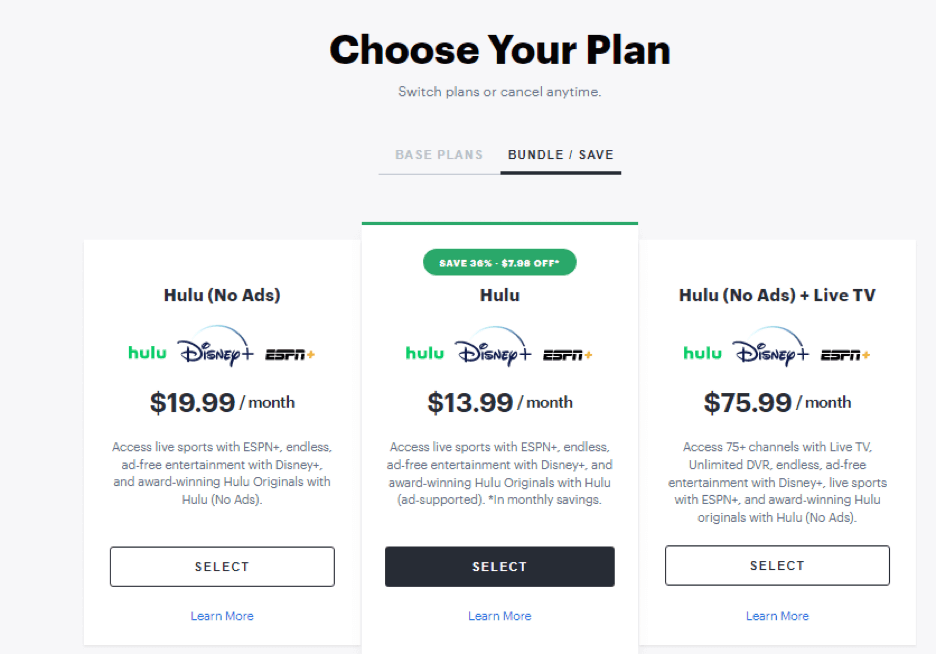Click the hulu logo in the Live TV card

702,351
